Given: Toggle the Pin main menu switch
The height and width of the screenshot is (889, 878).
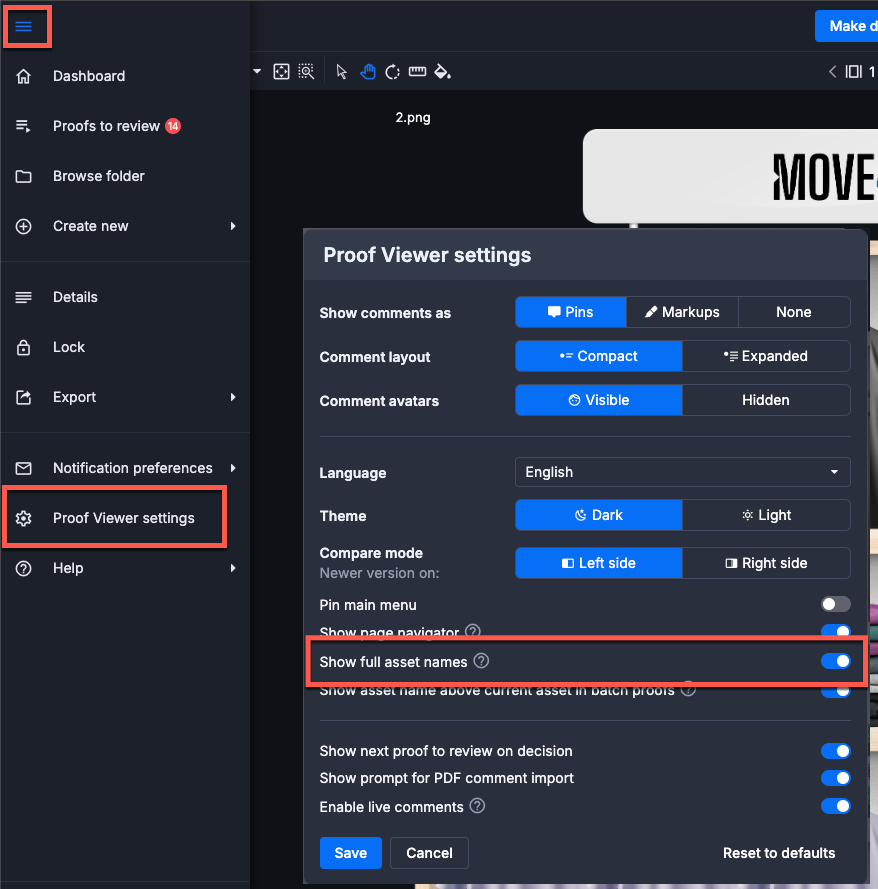Looking at the screenshot, I should click(835, 604).
